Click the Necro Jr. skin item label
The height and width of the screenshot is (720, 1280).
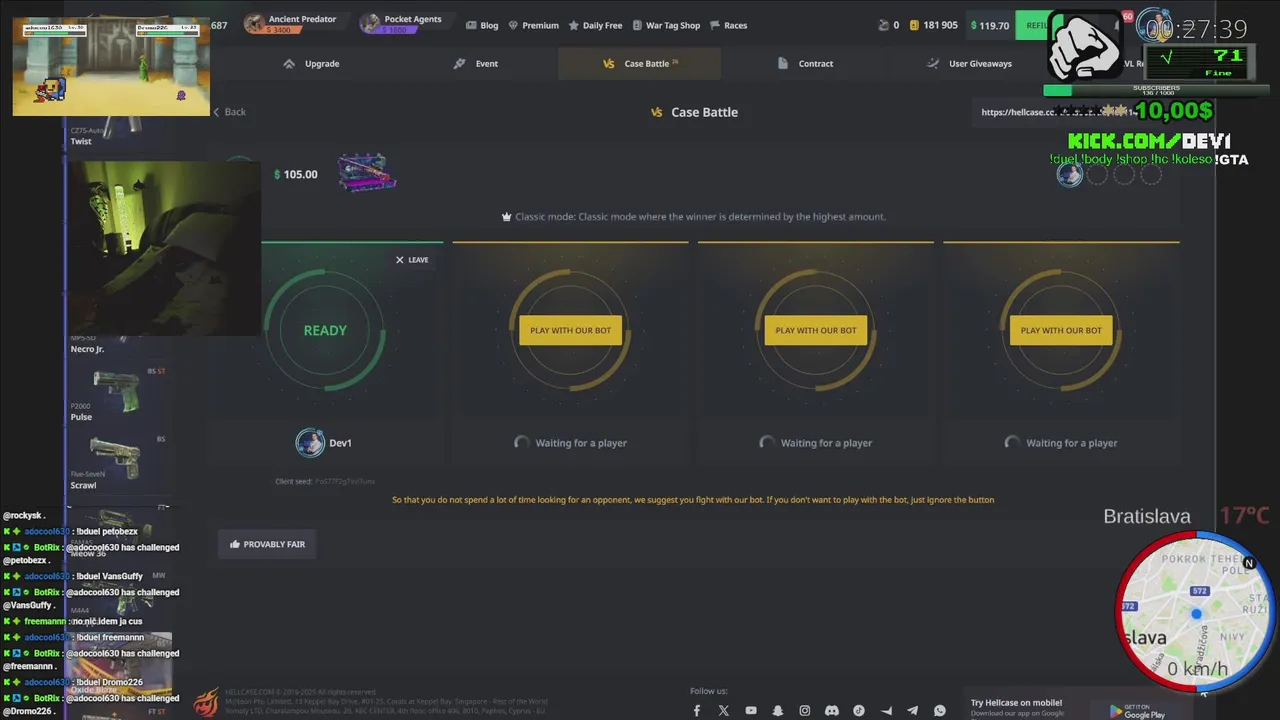click(x=87, y=349)
